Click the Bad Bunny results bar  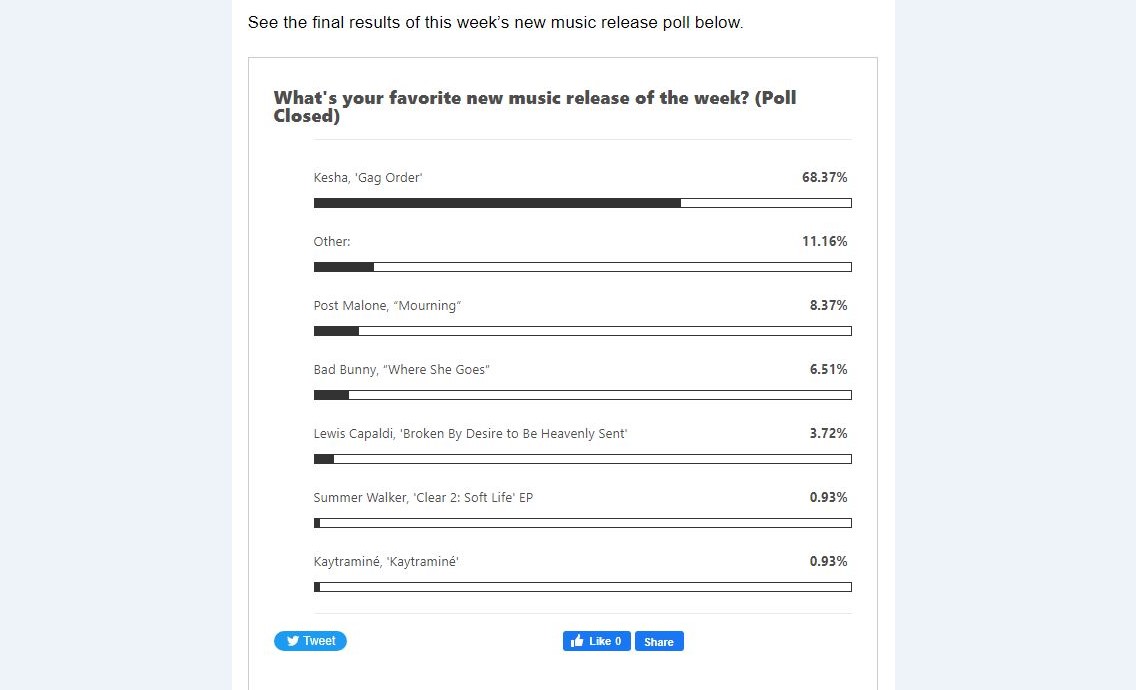pos(582,395)
